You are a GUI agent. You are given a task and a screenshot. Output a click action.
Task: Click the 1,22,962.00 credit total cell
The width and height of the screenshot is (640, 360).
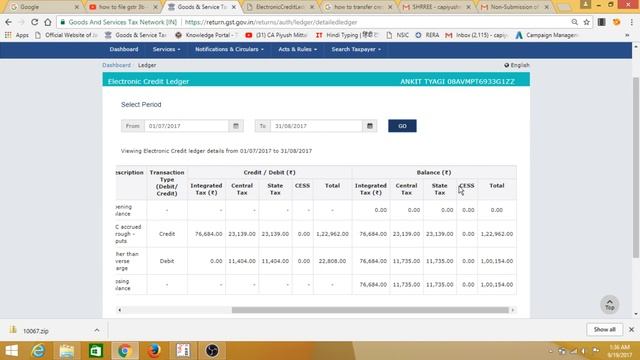[x=332, y=234]
